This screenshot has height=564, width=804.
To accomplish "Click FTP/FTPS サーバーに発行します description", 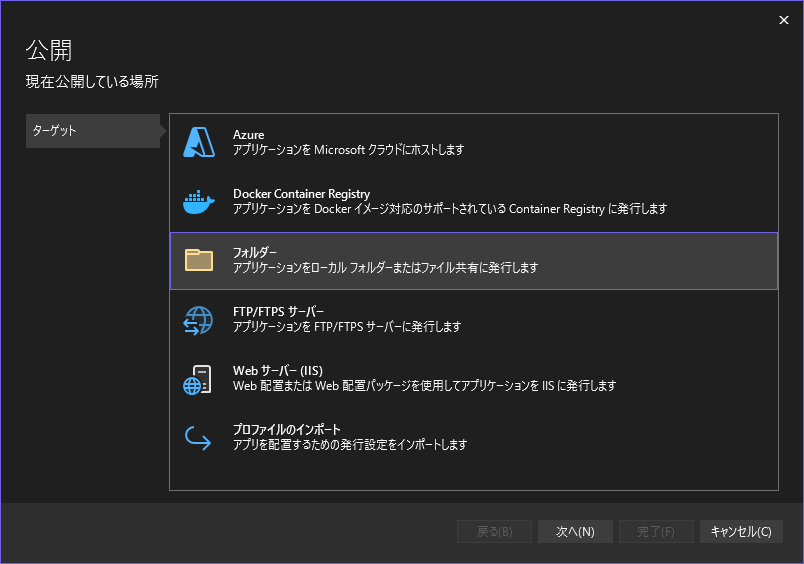I will pyautogui.click(x=347, y=327).
